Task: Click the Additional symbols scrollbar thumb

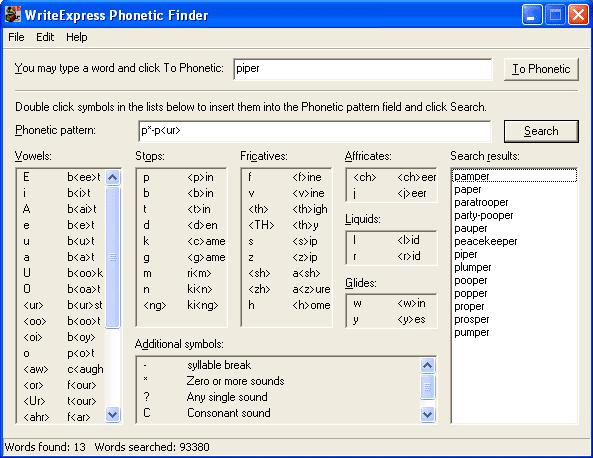Action: (x=427, y=387)
